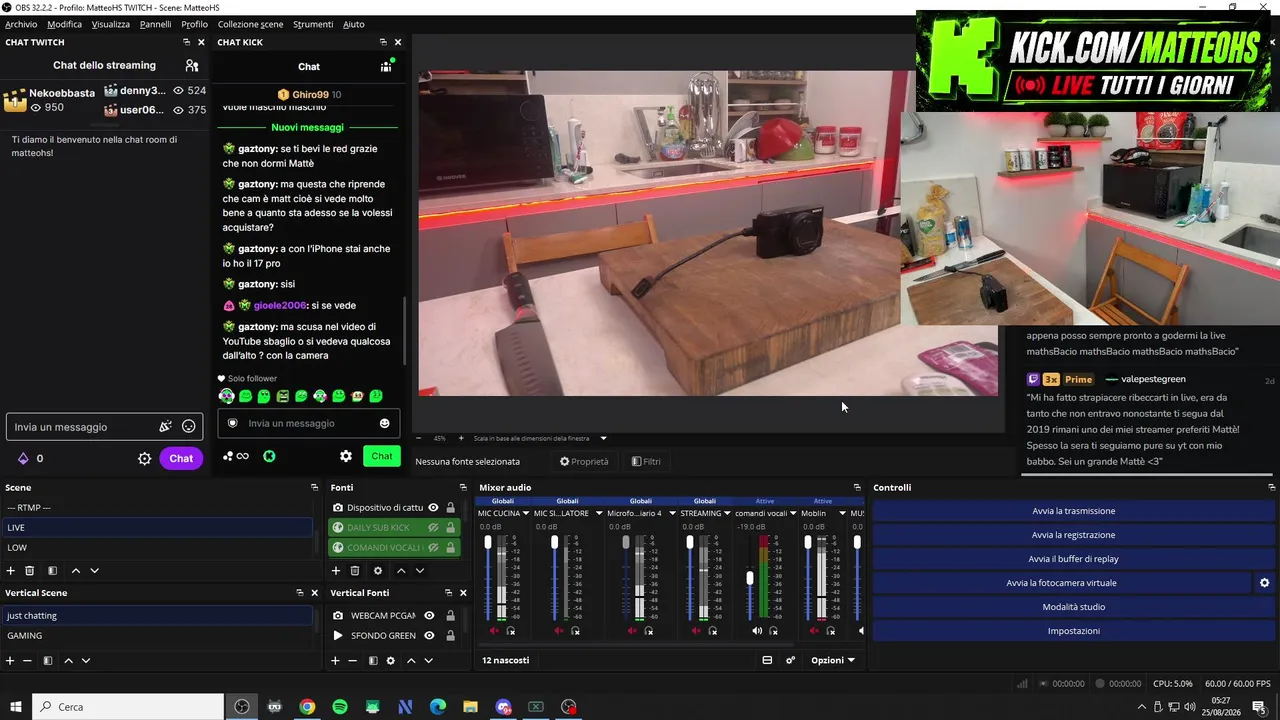Click Avvia la trasmissione button

[x=1073, y=511]
